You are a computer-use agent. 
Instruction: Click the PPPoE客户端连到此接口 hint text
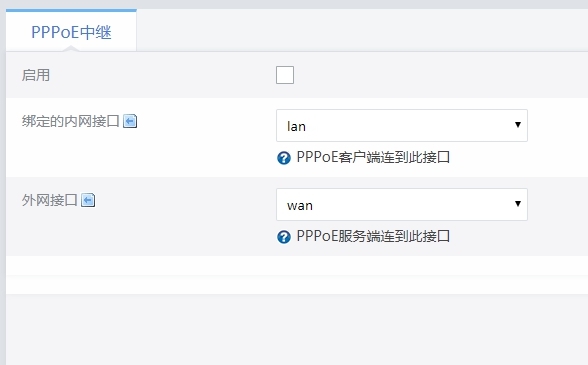(373, 157)
